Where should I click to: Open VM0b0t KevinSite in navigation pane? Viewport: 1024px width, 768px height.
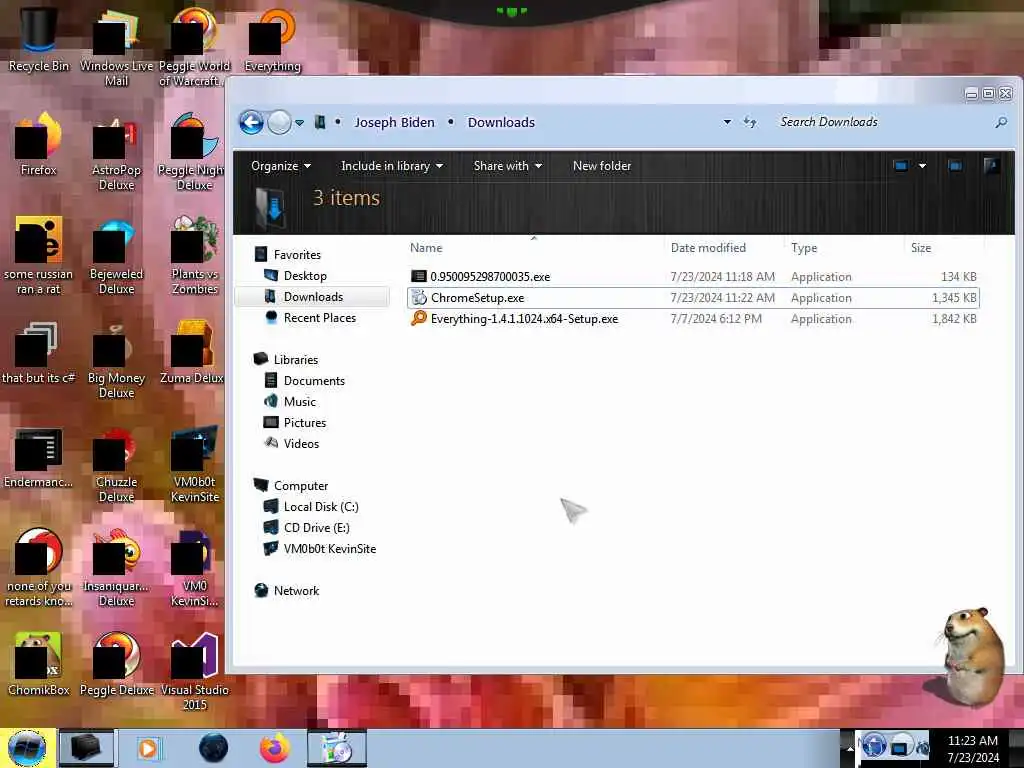pyautogui.click(x=320, y=549)
